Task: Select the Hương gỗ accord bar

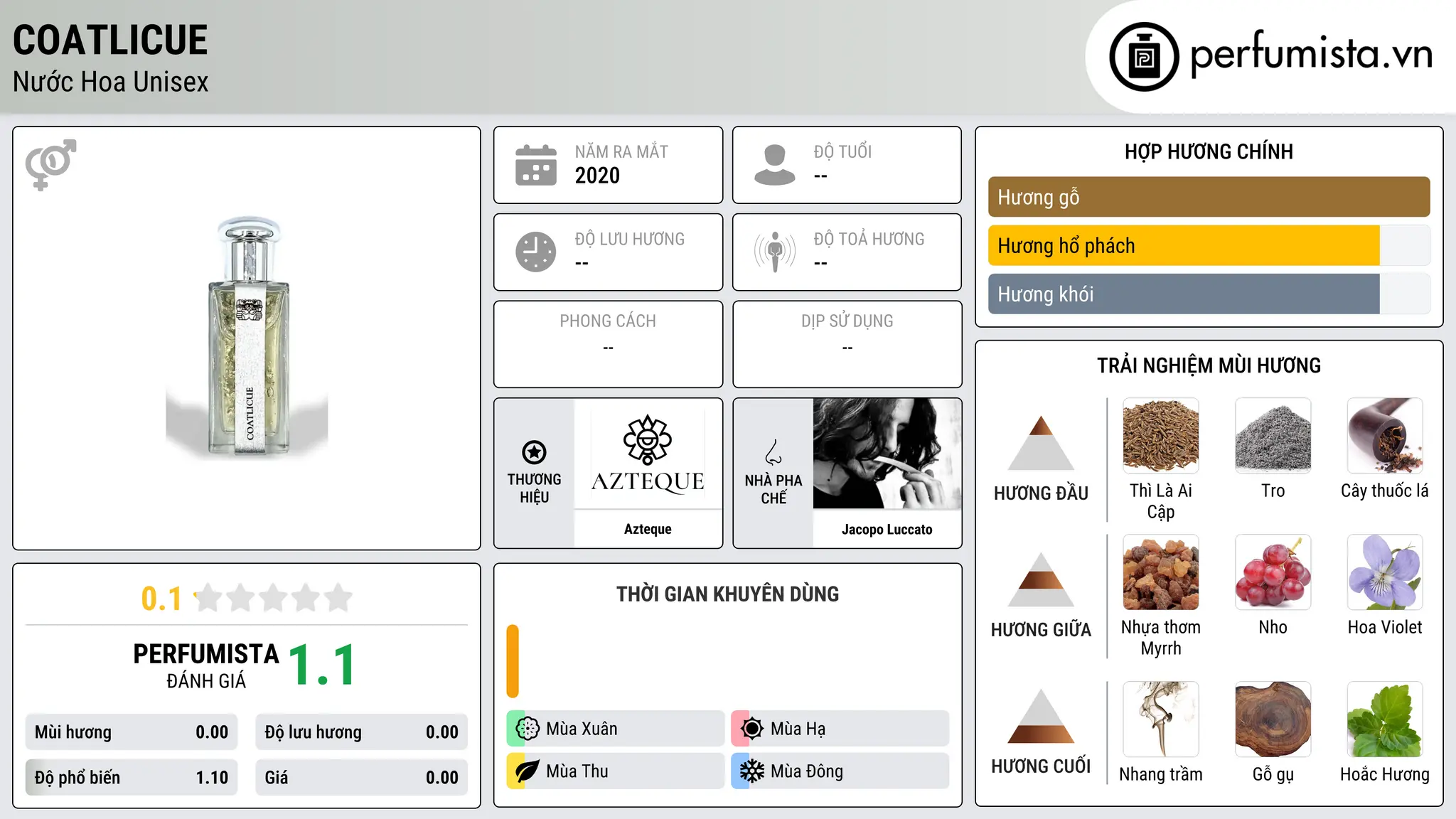Action: coord(1209,197)
